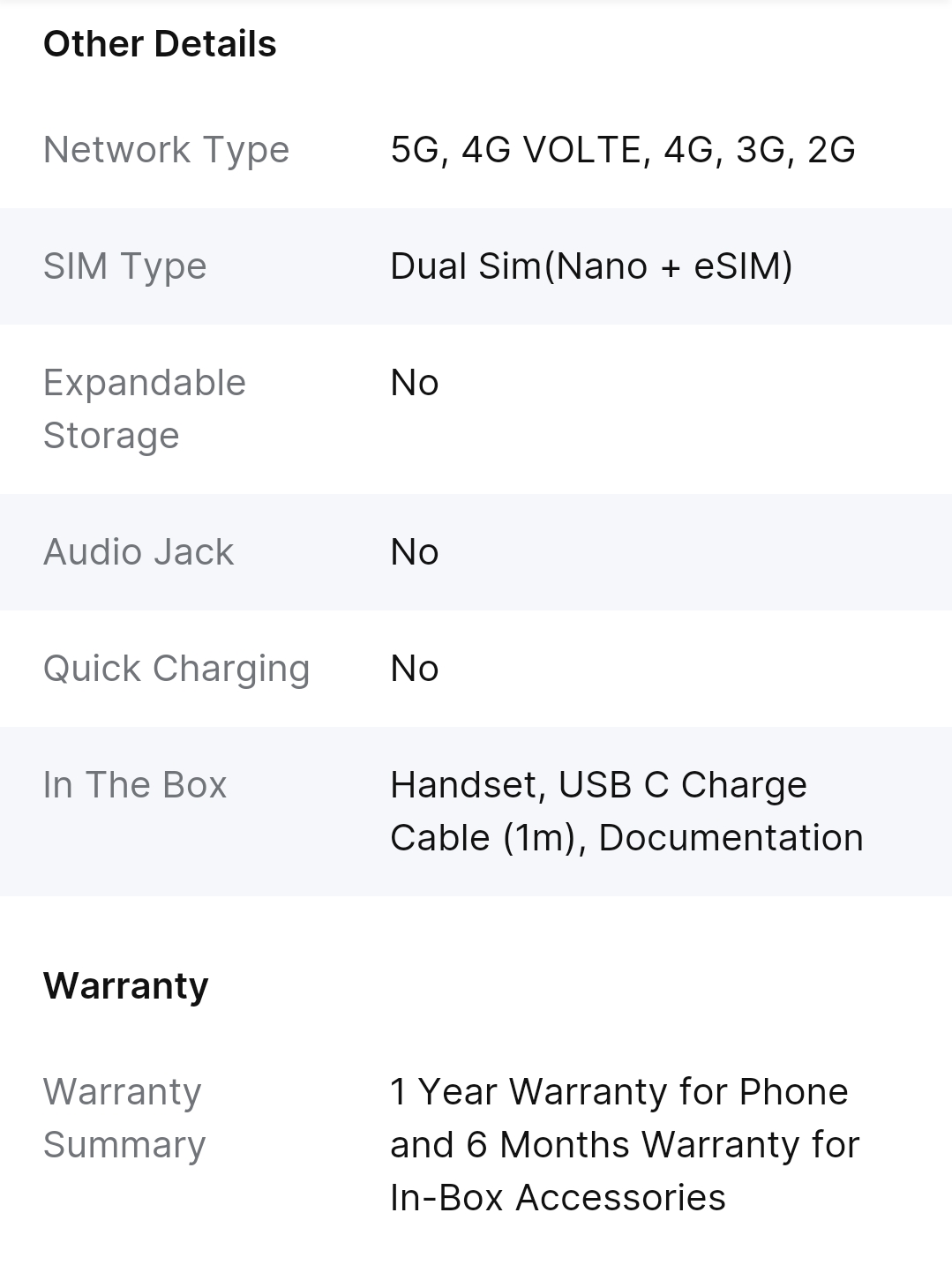
Task: Select the Expandable Storage label
Action: (145, 409)
